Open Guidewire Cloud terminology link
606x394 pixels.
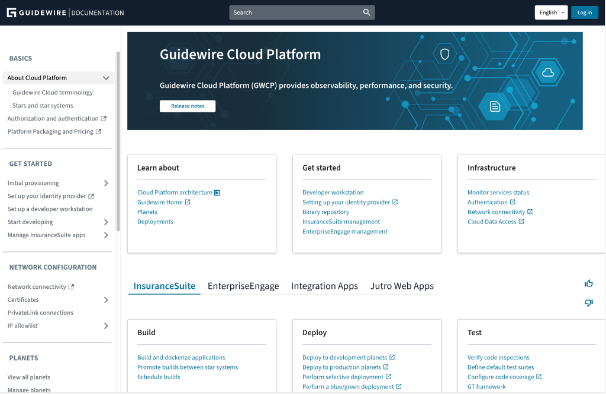(53, 92)
